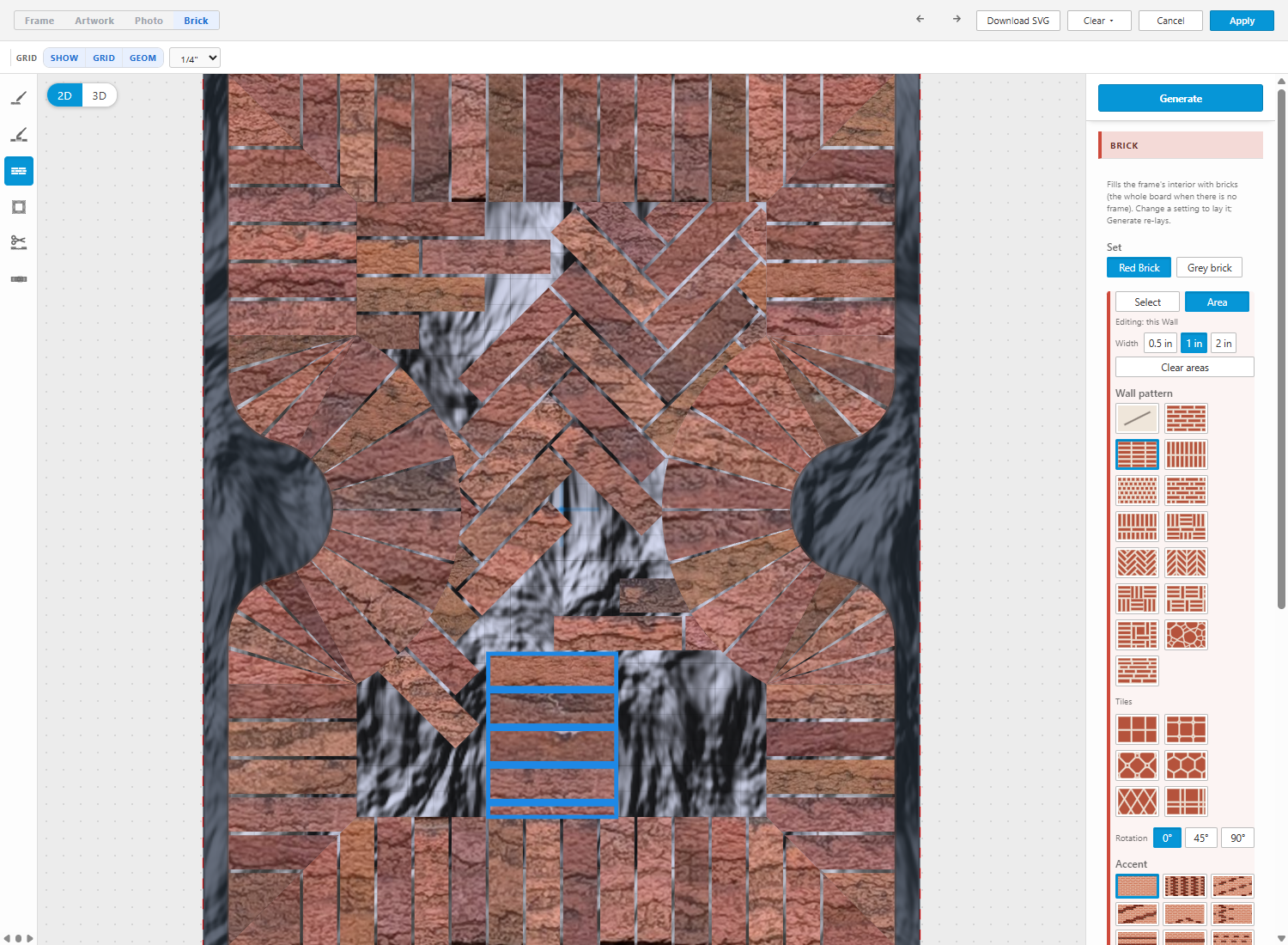Switch to the Artwork tab
The image size is (1288, 945).
[x=94, y=21]
